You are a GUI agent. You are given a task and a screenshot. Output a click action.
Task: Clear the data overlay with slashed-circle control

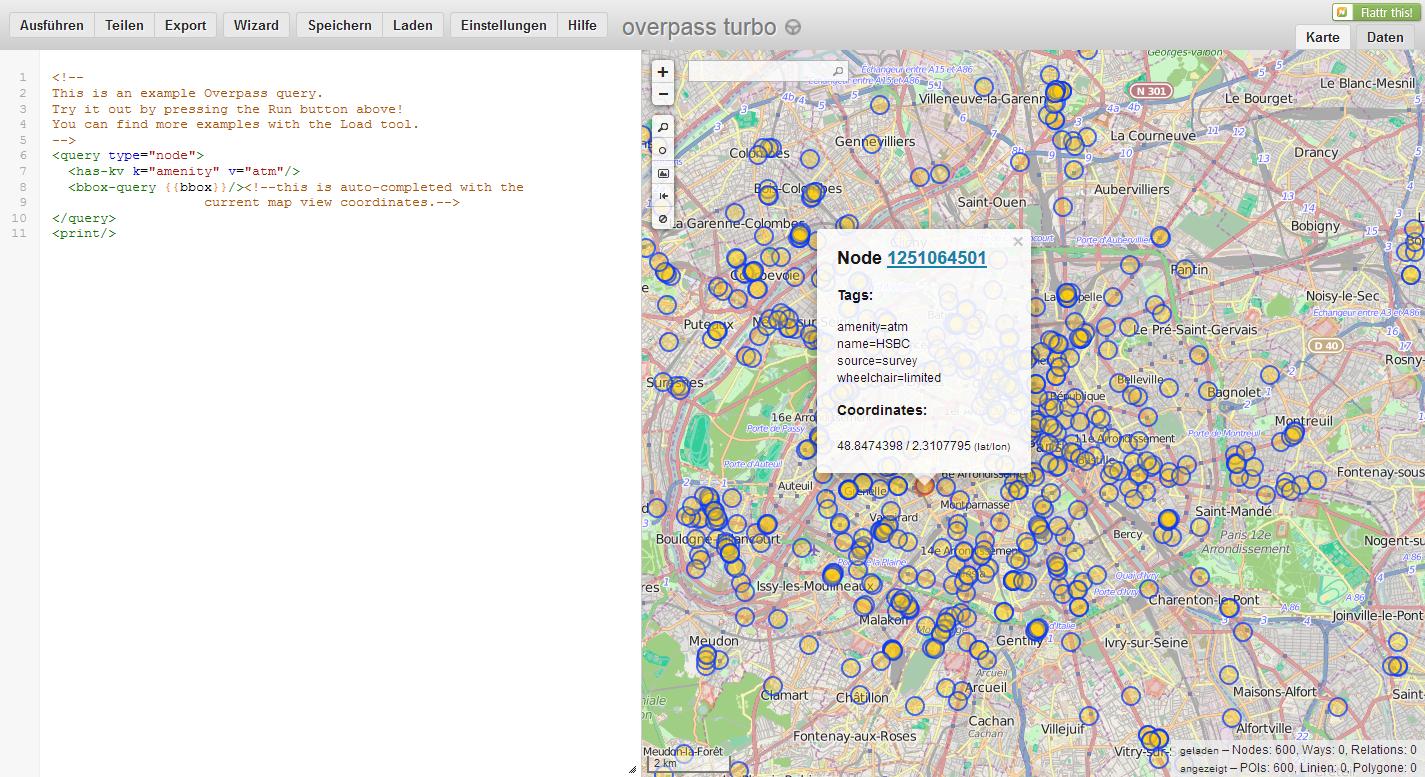click(662, 218)
